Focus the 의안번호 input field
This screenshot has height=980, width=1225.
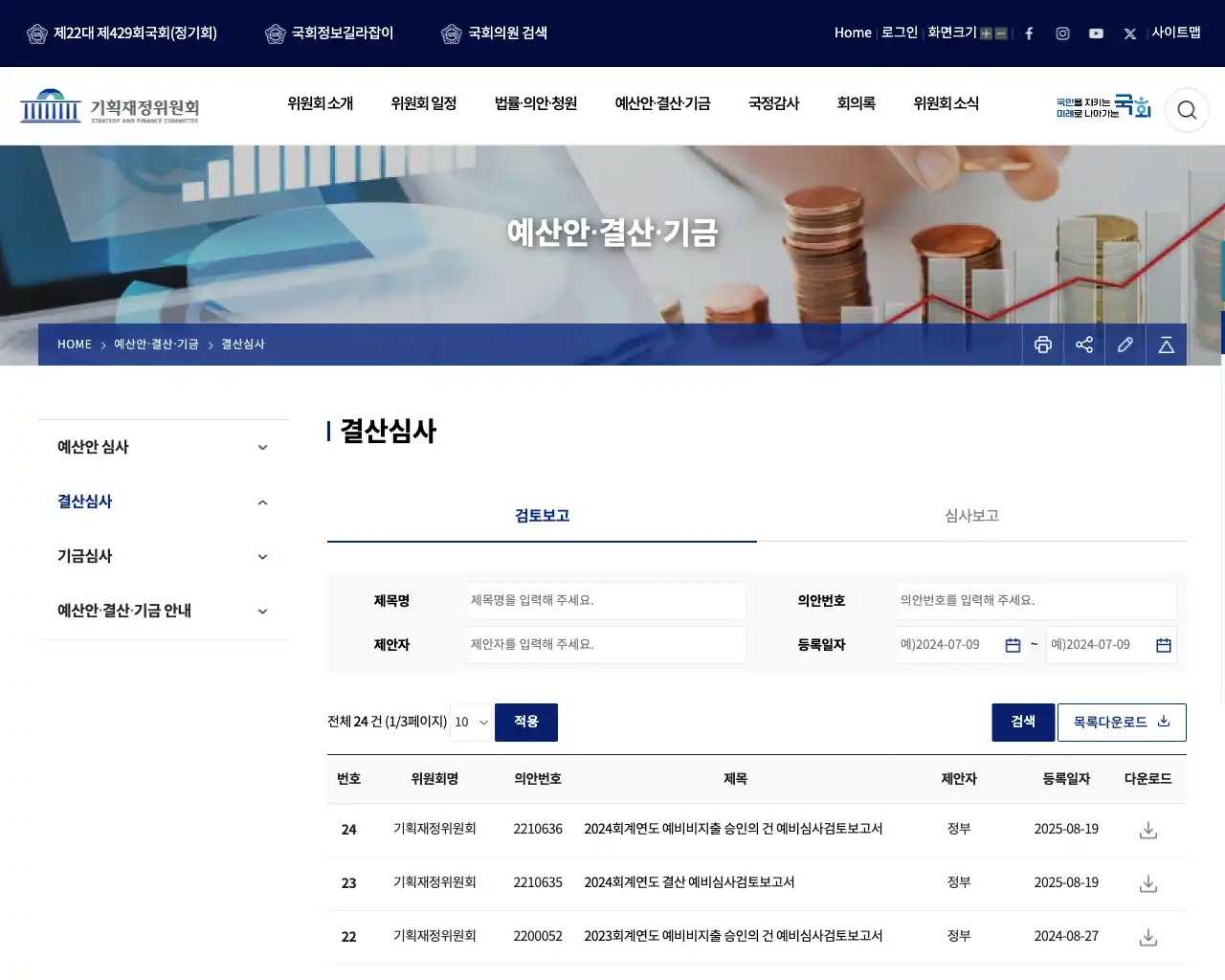pyautogui.click(x=1036, y=601)
